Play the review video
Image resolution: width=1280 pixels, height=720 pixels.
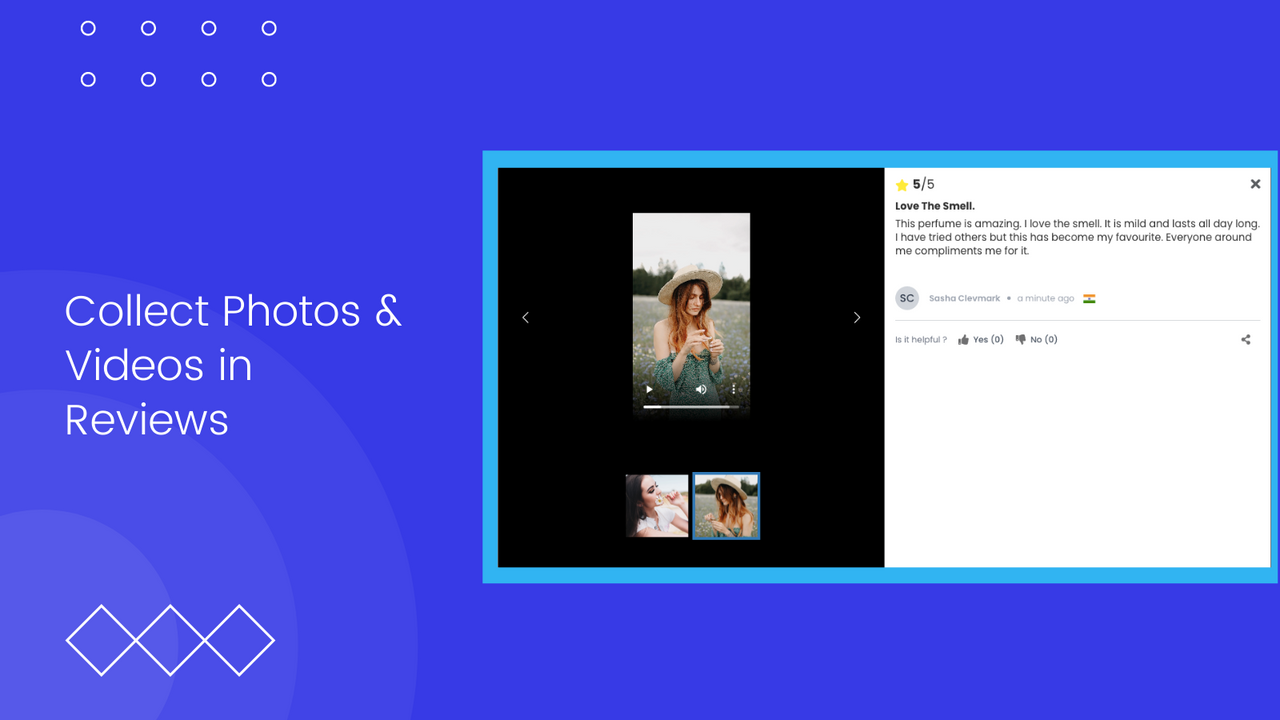pyautogui.click(x=649, y=389)
